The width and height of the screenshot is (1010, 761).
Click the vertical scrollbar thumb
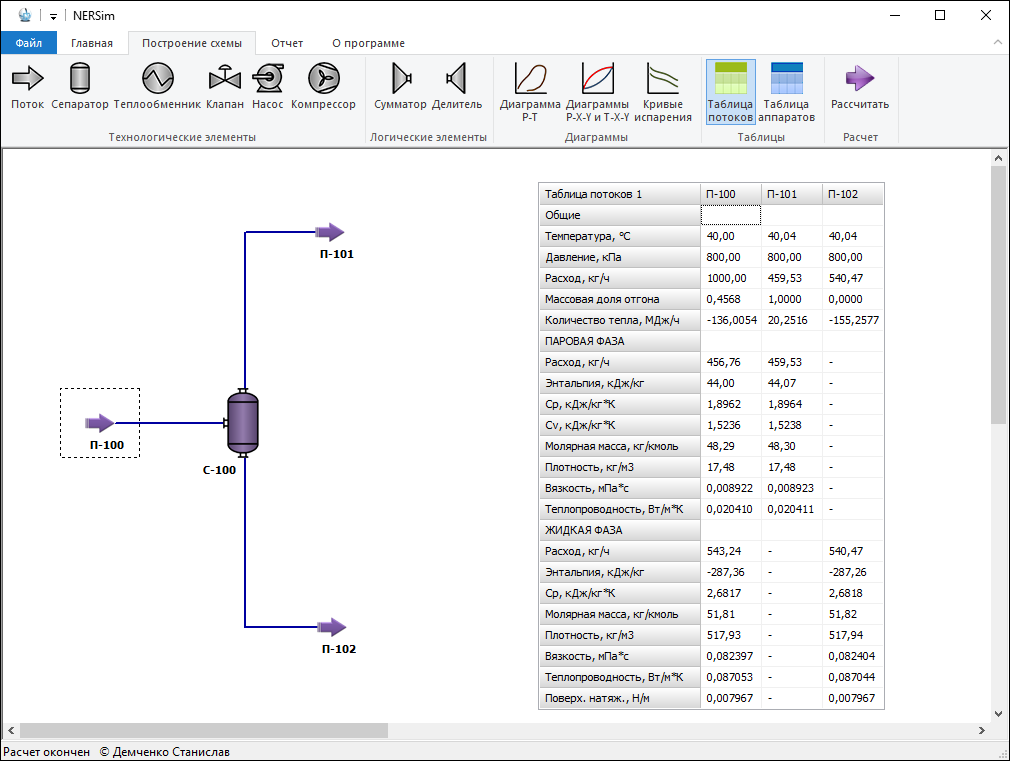pos(998,295)
